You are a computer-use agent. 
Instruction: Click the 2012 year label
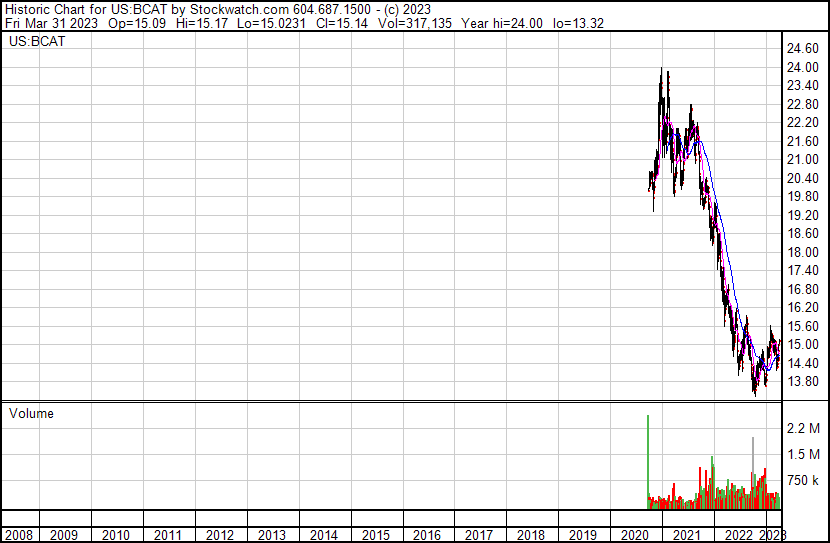220,535
